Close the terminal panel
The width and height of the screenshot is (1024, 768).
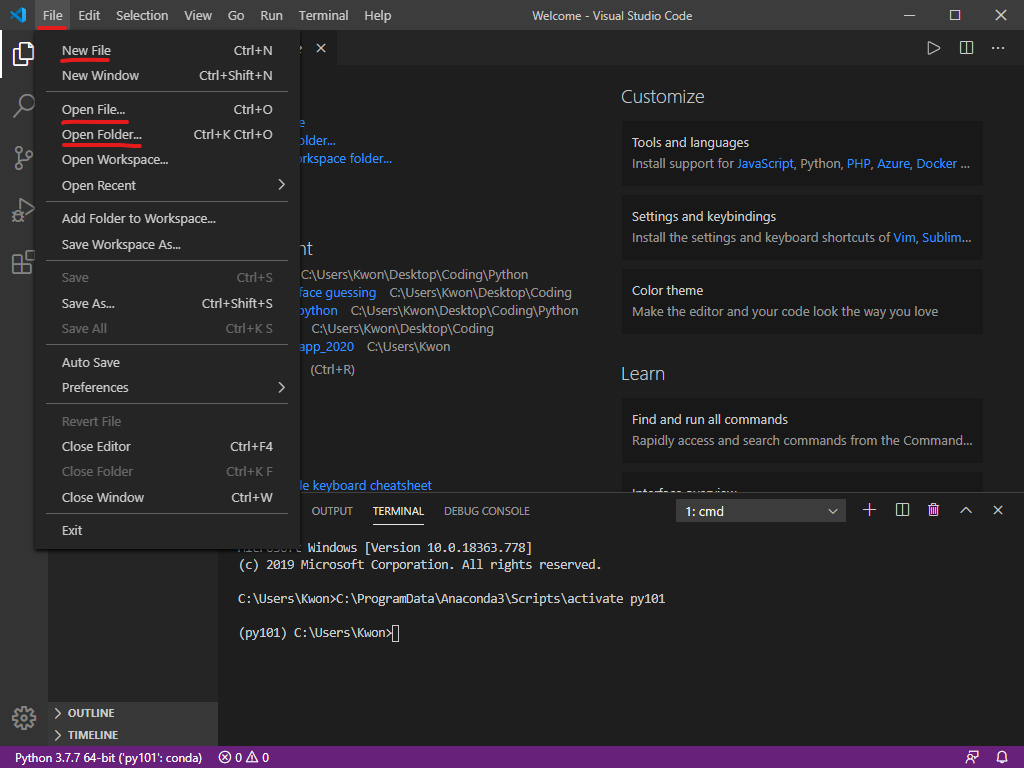pos(998,510)
